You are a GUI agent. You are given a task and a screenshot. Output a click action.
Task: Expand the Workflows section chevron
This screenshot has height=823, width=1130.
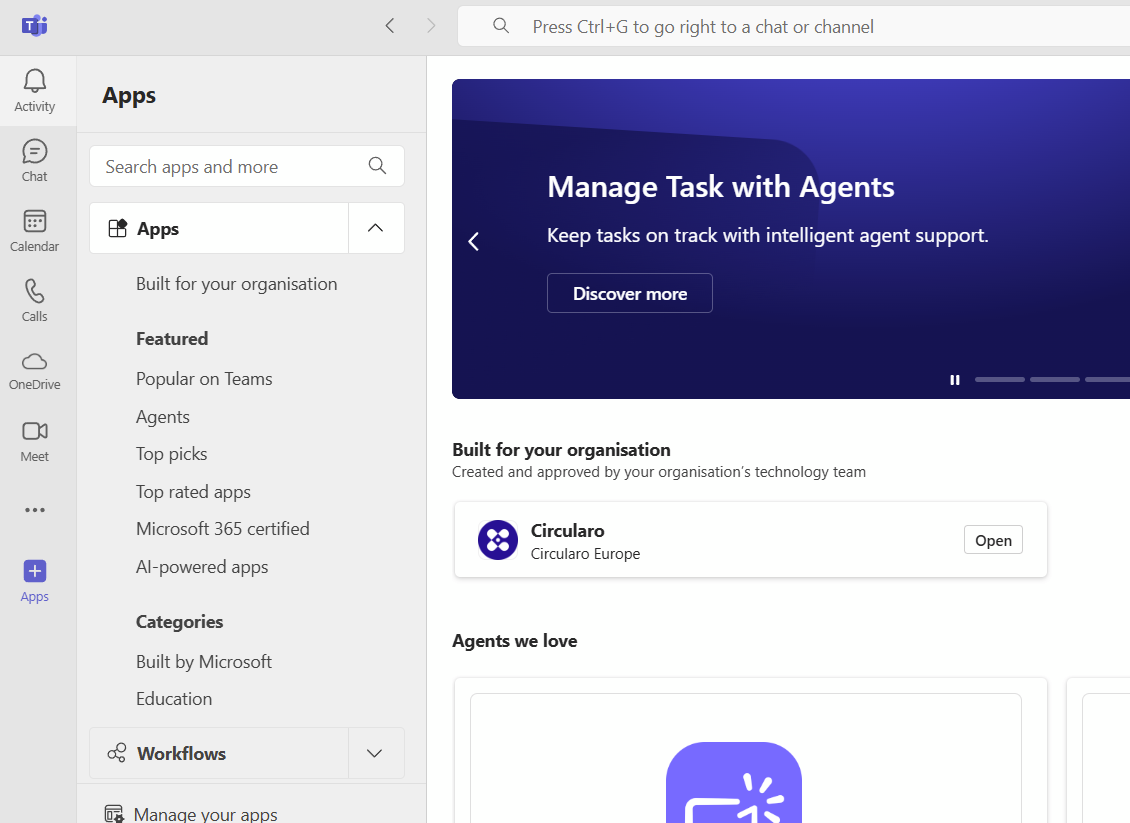(375, 753)
